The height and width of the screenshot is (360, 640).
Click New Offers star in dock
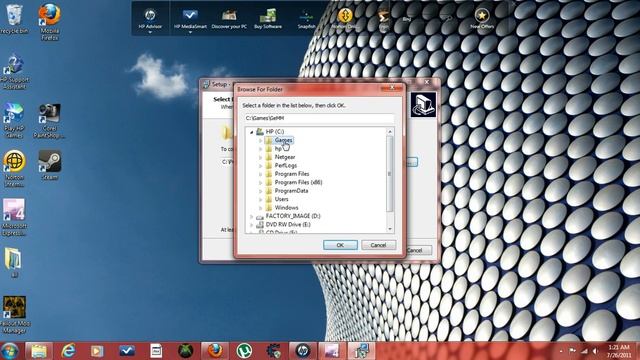tap(482, 19)
